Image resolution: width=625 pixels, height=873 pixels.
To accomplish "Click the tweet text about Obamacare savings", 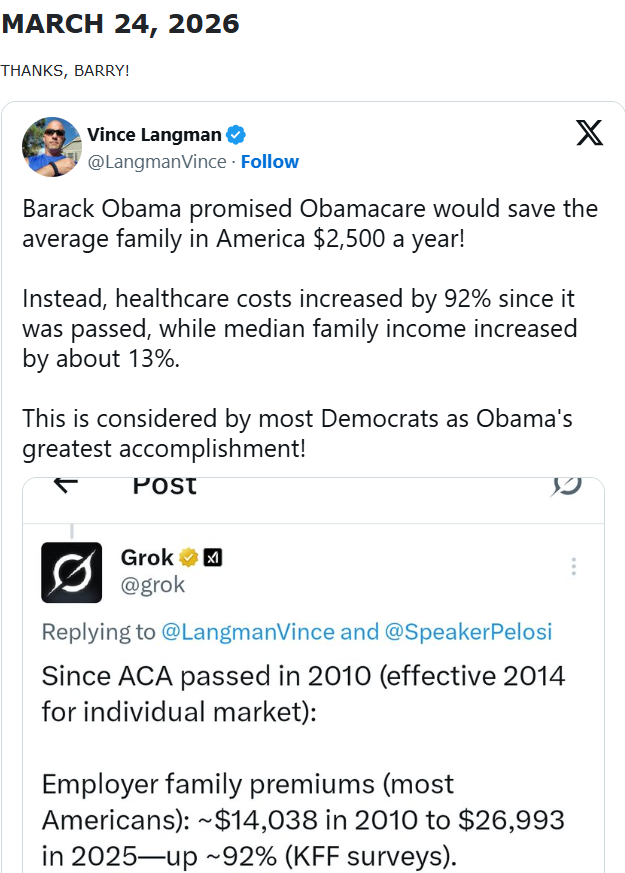I will (310, 223).
